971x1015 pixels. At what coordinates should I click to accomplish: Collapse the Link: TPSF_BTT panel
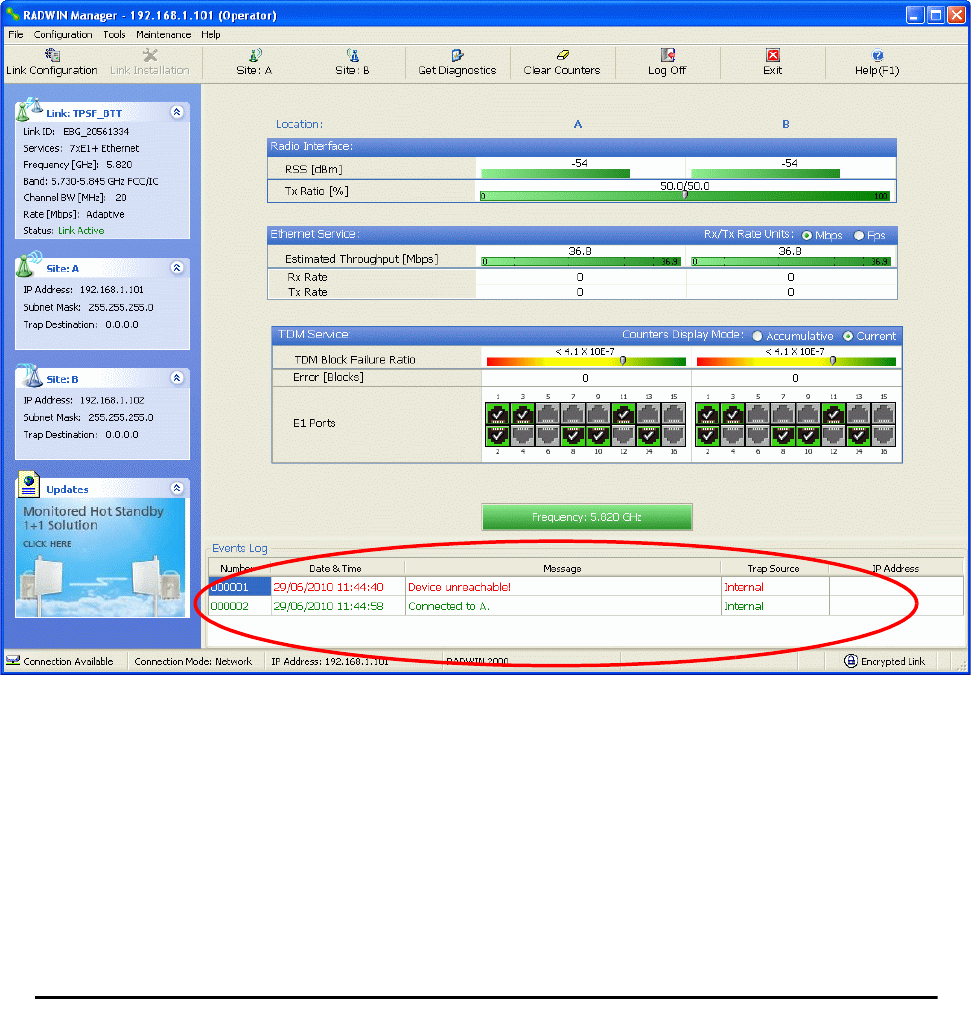pyautogui.click(x=177, y=112)
